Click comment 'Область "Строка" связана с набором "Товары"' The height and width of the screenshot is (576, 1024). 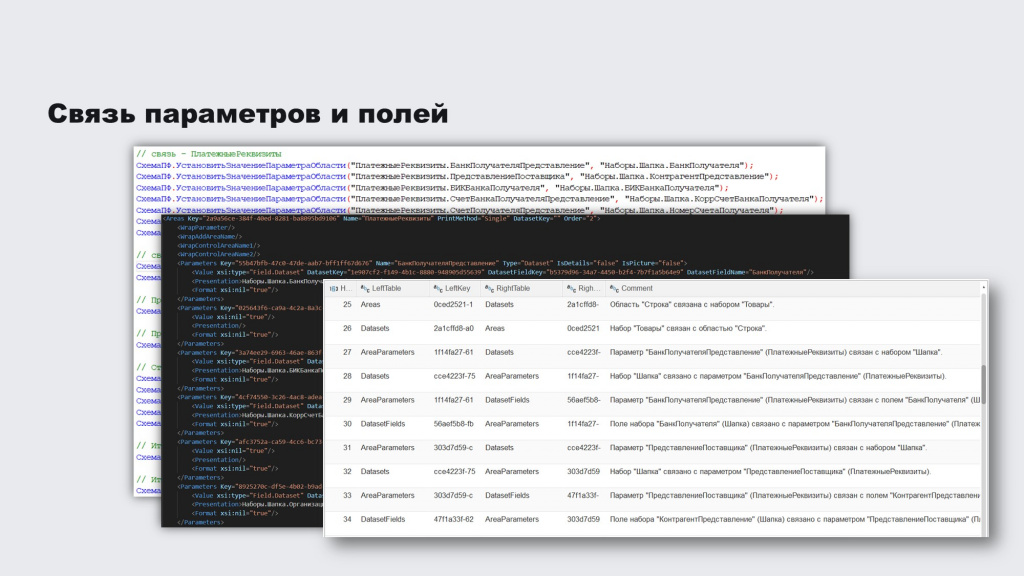692,305
